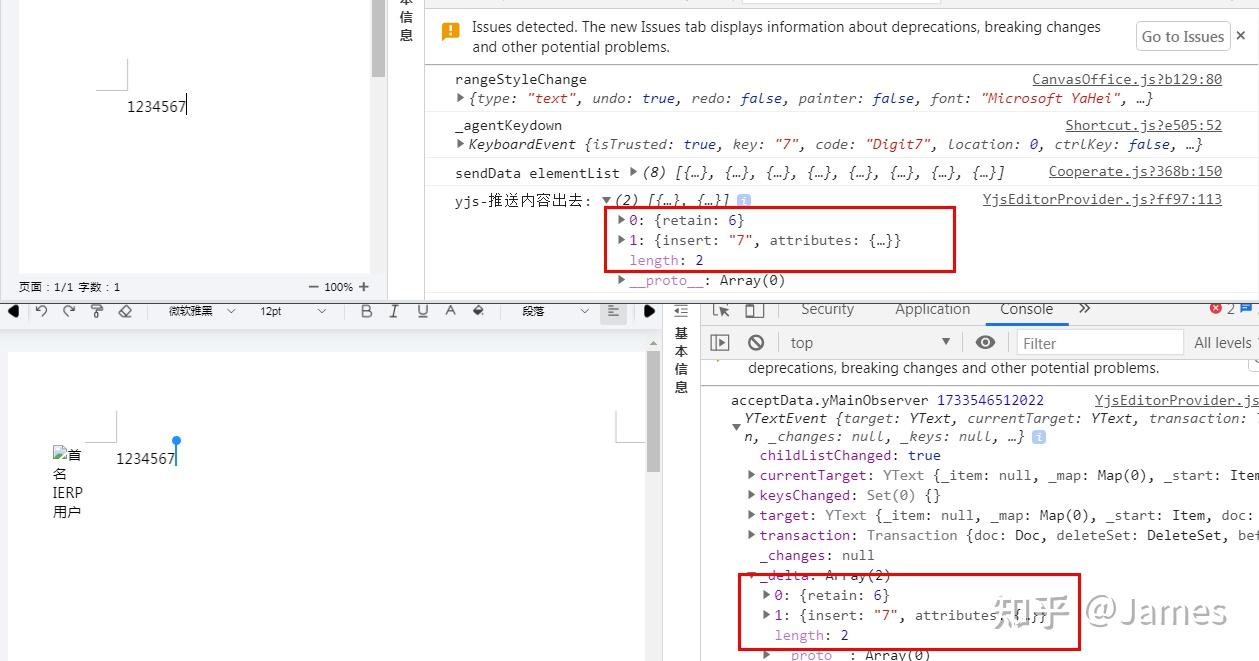Click the Clear Console icon

click(x=756, y=342)
